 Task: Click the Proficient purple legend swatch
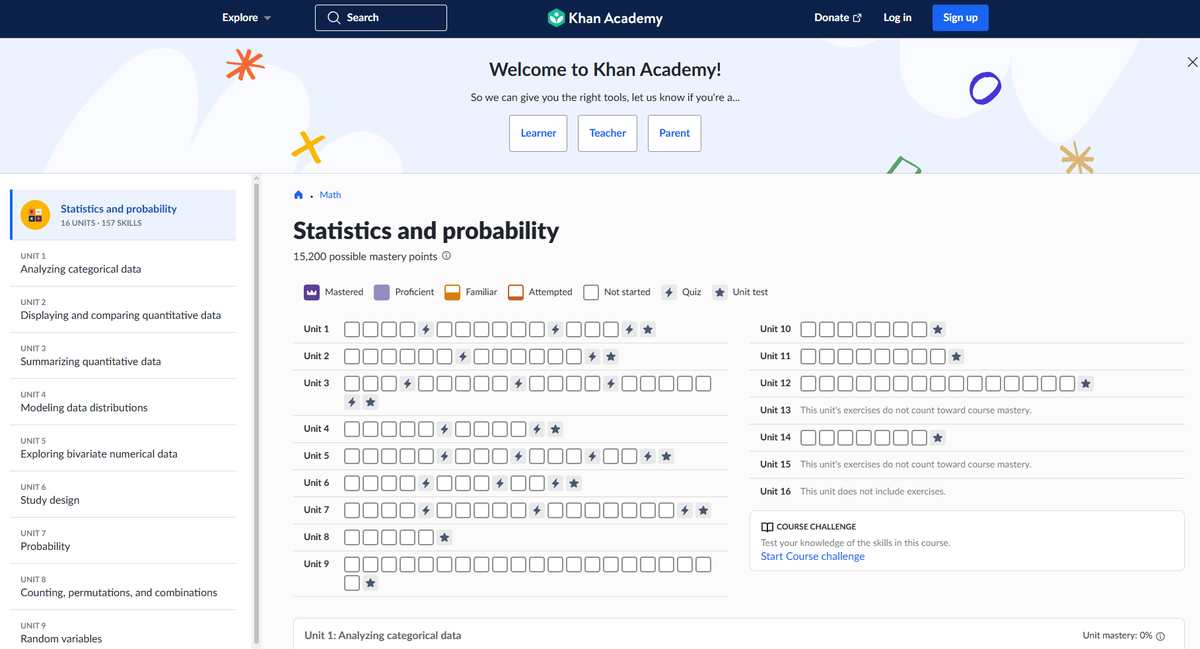pos(382,292)
